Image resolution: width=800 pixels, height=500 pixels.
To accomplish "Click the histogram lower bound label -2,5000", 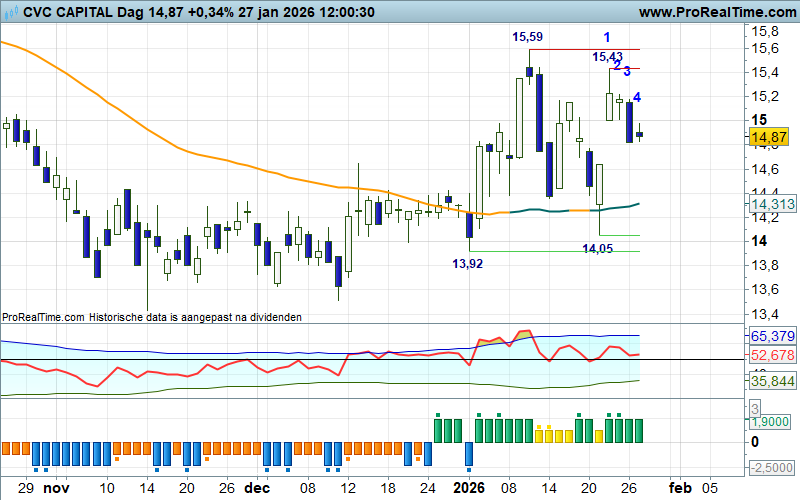I will 771,468.
